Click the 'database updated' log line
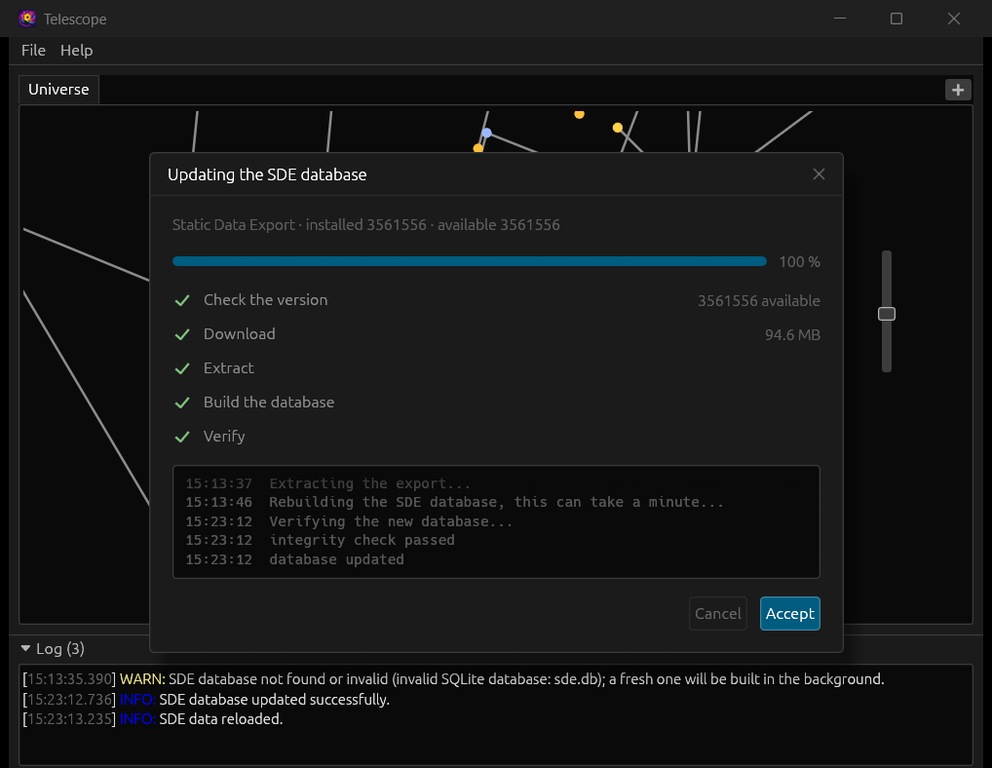This screenshot has height=768, width=992. [x=295, y=559]
